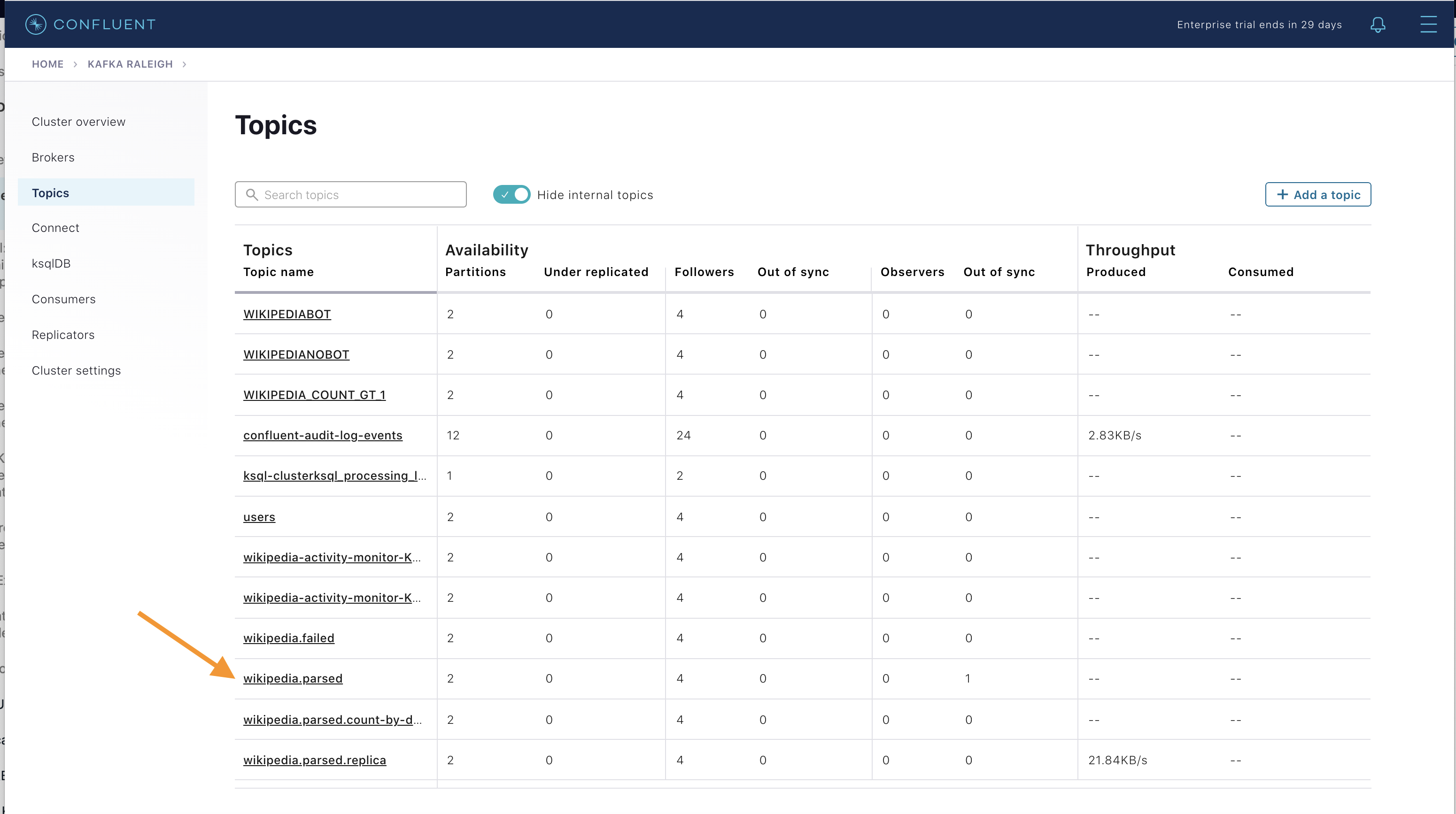The image size is (1456, 814).
Task: Click the 21.84KB/s produced value
Action: point(1117,760)
